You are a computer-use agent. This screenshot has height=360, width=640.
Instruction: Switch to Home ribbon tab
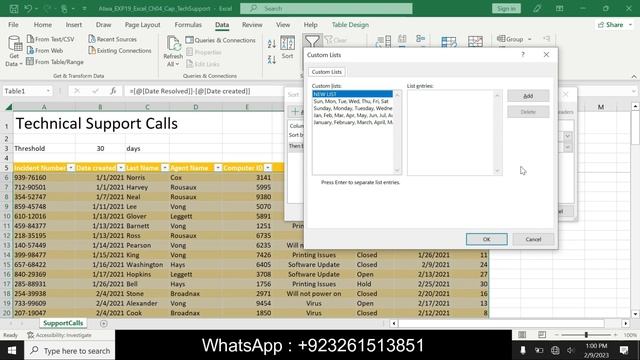pos(42,25)
